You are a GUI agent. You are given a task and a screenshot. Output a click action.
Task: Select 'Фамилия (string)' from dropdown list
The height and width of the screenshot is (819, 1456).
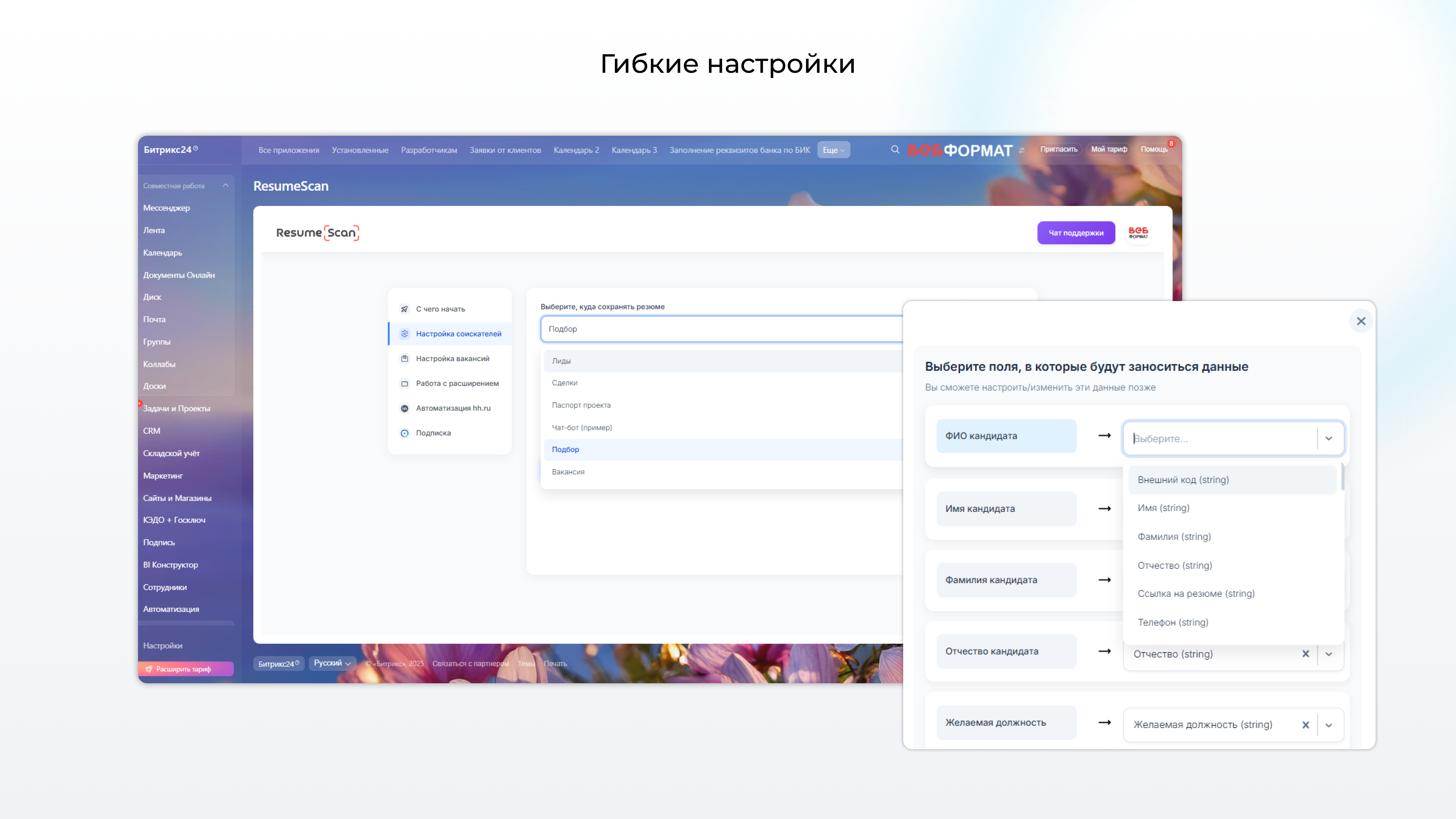(1174, 536)
